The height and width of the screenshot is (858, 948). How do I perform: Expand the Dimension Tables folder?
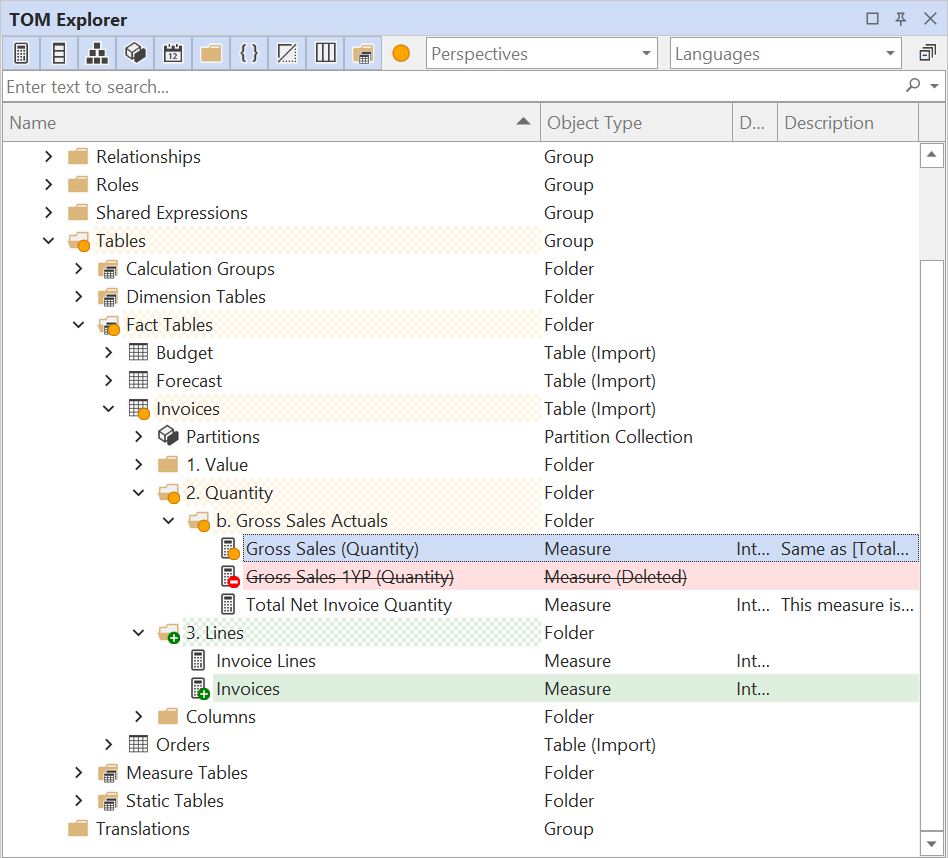(x=79, y=296)
